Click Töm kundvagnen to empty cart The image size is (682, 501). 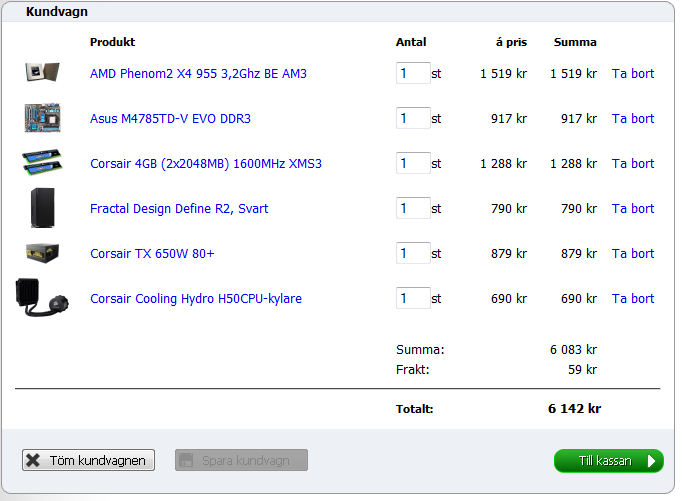click(x=88, y=460)
